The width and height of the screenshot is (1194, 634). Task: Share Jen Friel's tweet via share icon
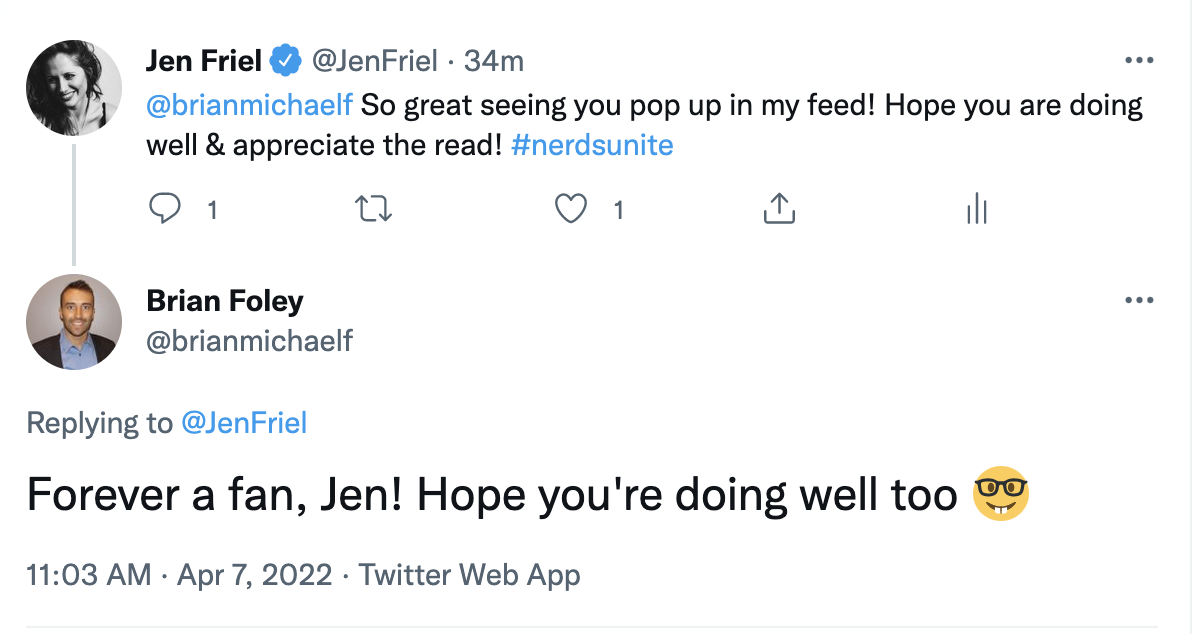779,209
